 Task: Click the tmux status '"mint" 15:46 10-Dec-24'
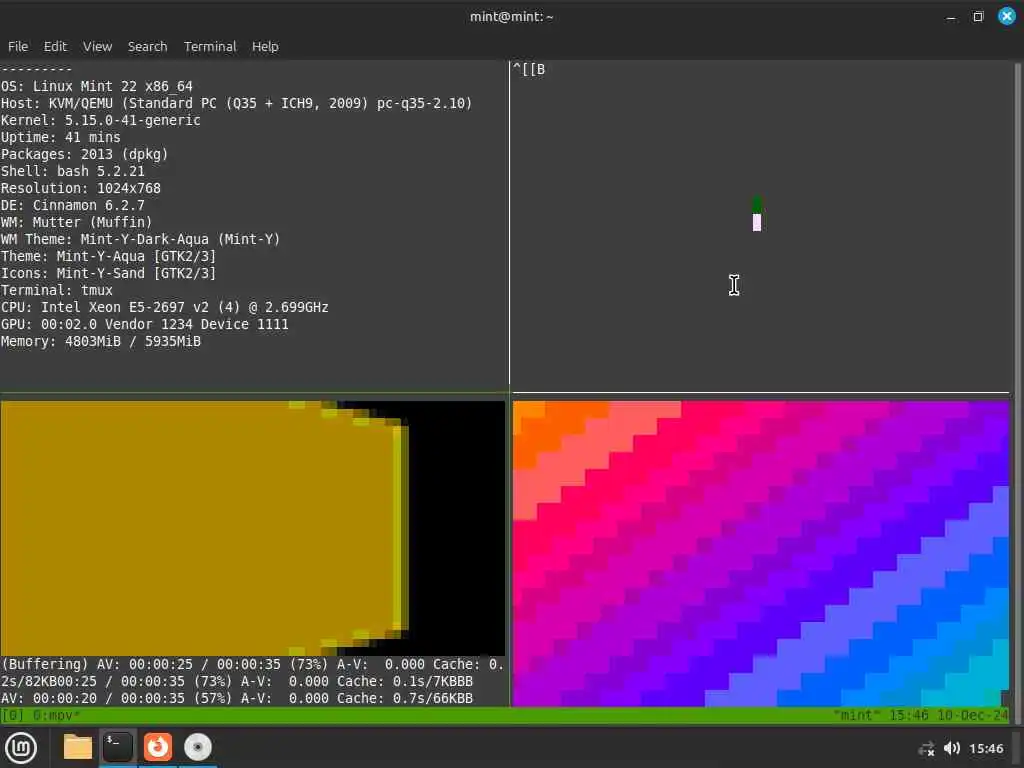tap(921, 716)
